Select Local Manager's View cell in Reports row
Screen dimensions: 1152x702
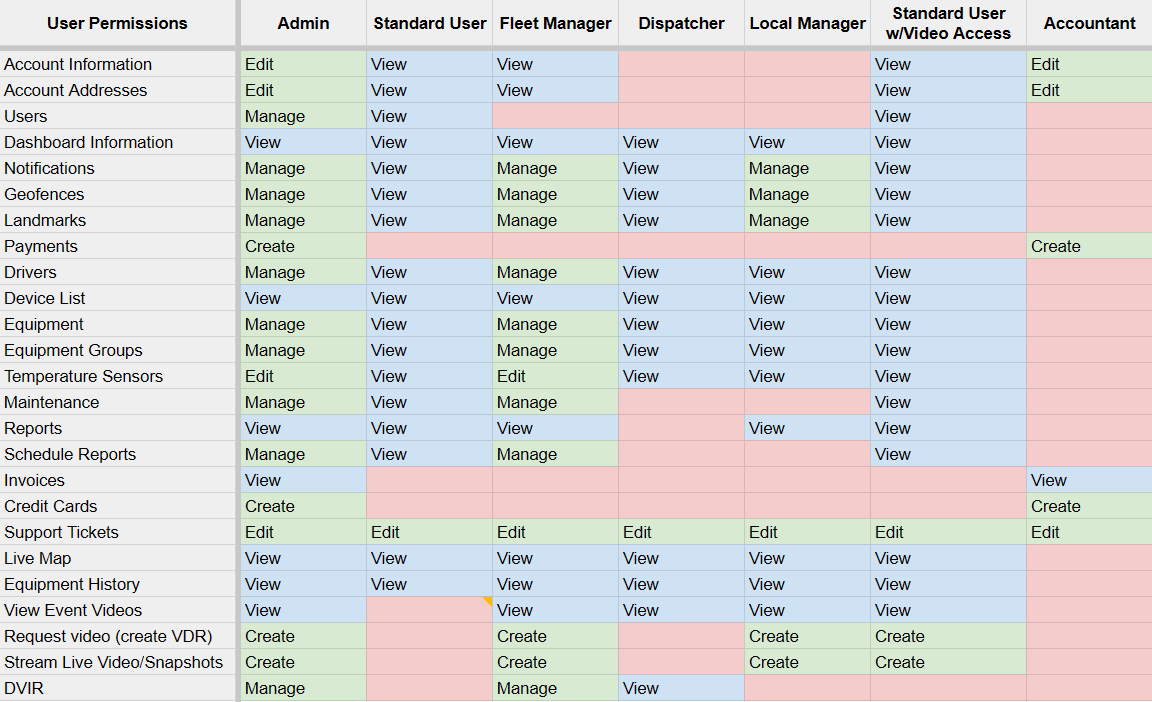[807, 428]
